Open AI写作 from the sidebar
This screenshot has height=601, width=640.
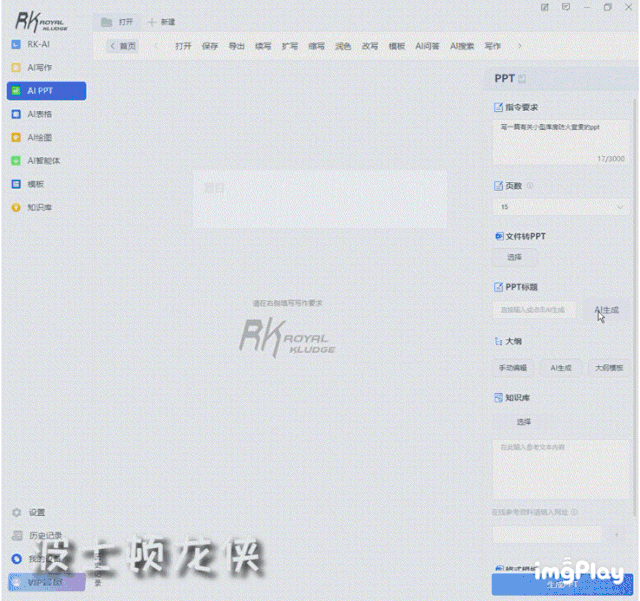tap(32, 68)
